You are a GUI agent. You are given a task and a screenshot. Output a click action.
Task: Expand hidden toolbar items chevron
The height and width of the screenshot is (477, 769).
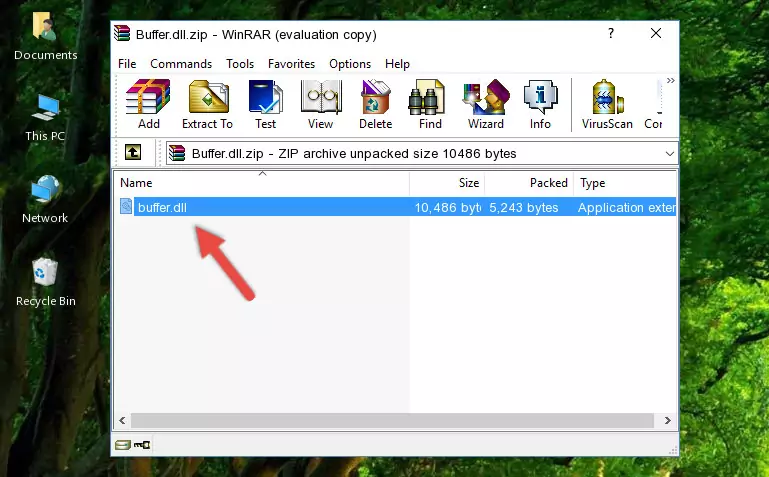(x=670, y=81)
